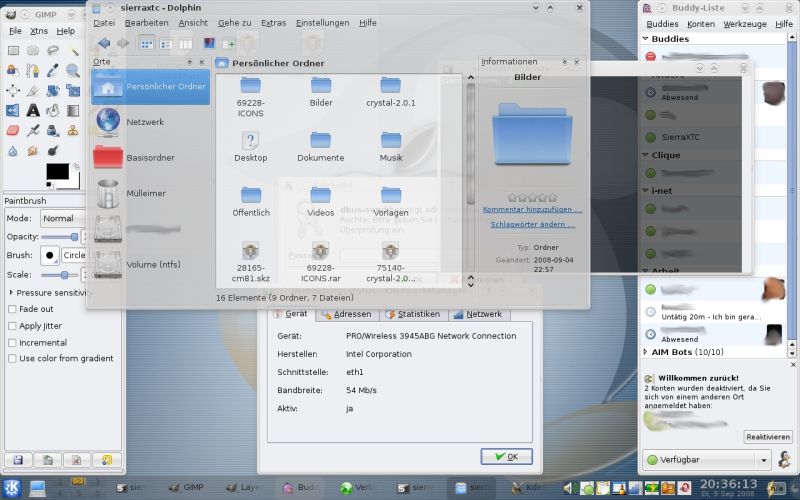Toggle Use color from gradient
Viewport: 800px width, 500px height.
(x=13, y=357)
